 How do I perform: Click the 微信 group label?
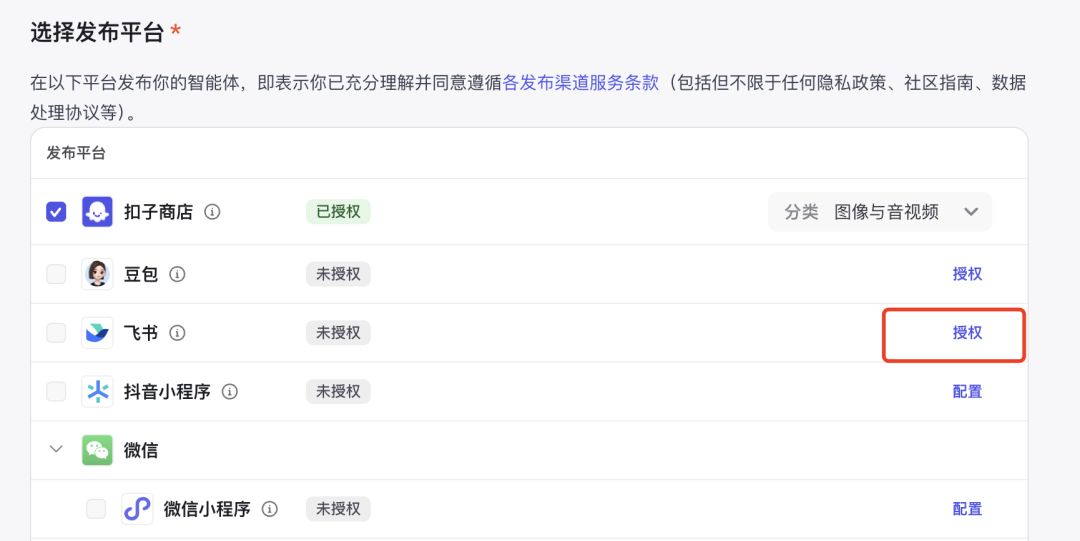click(141, 450)
